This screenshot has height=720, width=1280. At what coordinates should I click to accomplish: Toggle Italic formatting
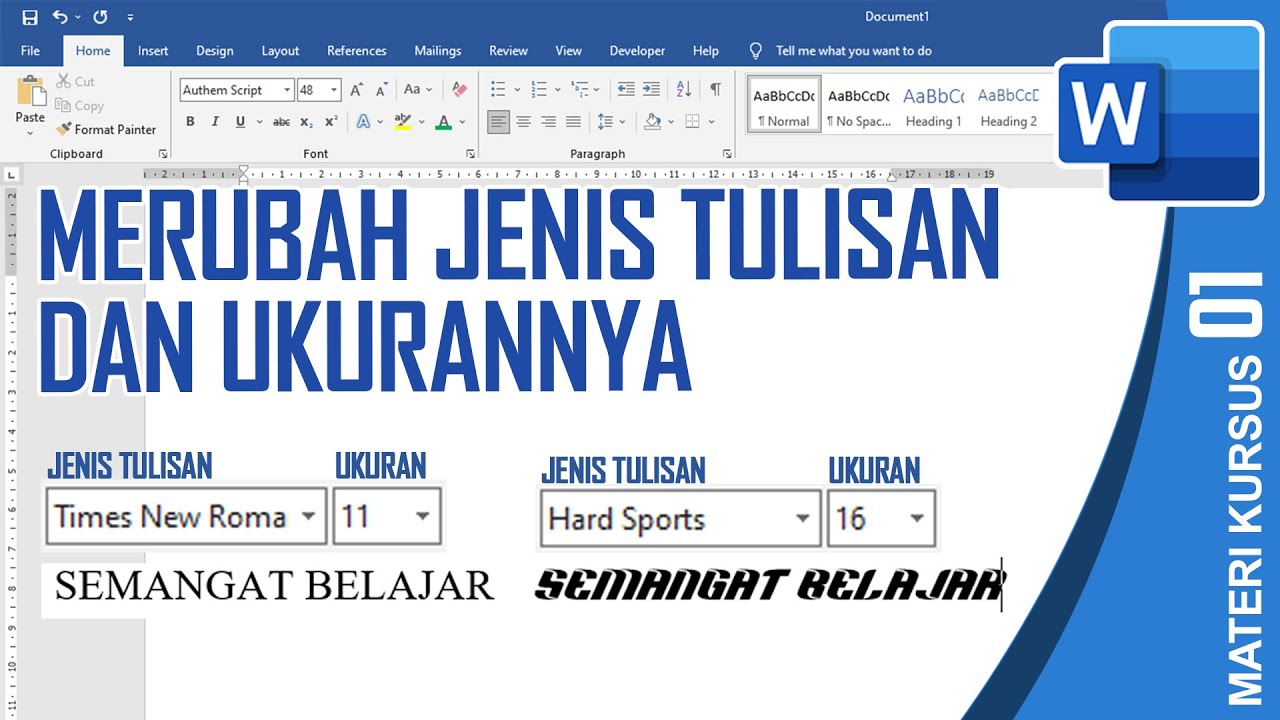215,122
